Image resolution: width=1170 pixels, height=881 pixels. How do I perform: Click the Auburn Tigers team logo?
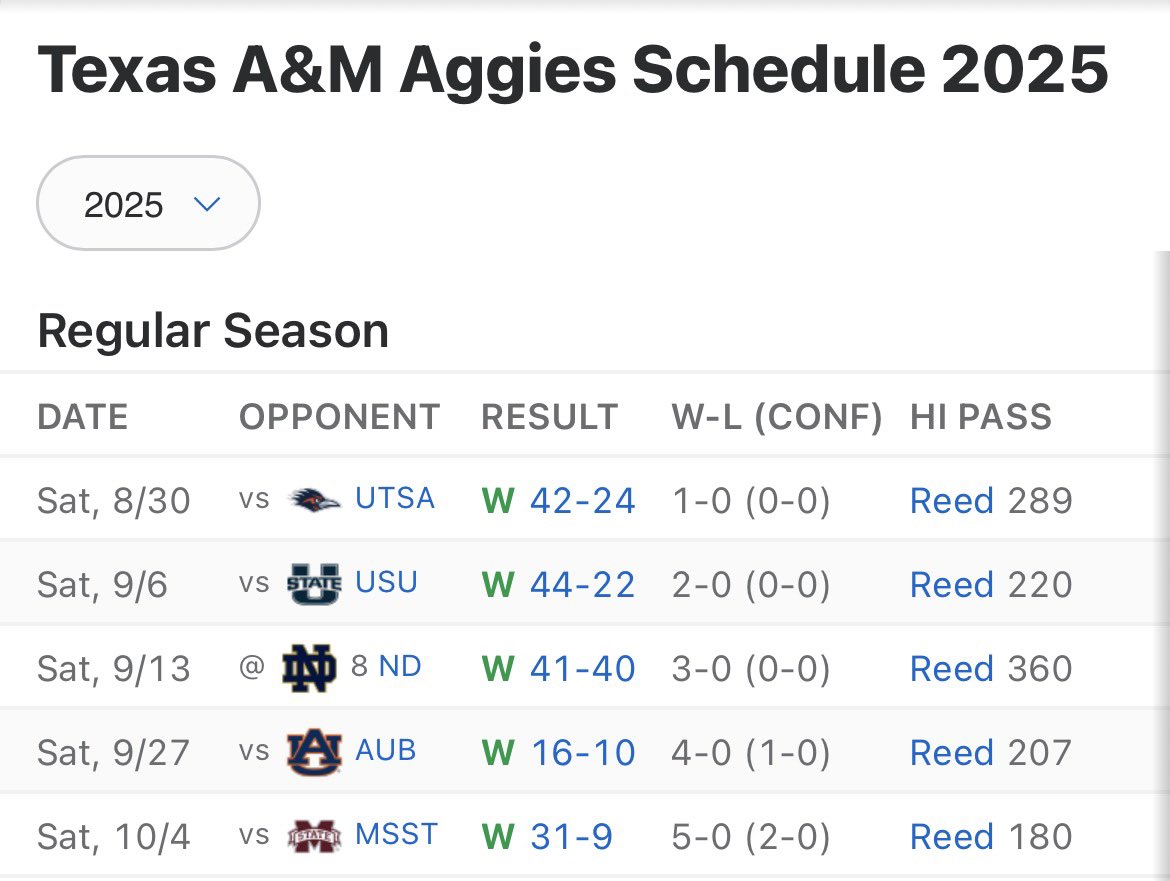click(x=314, y=752)
